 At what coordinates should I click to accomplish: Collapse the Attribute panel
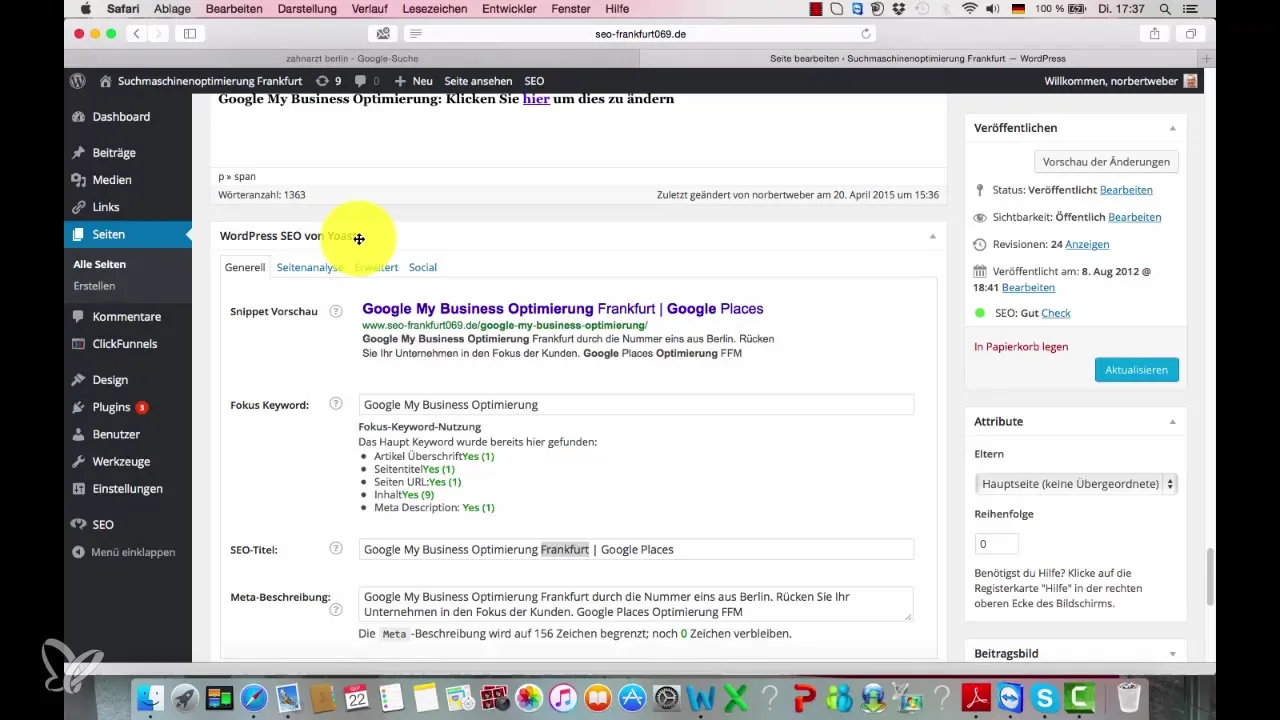coord(1173,422)
